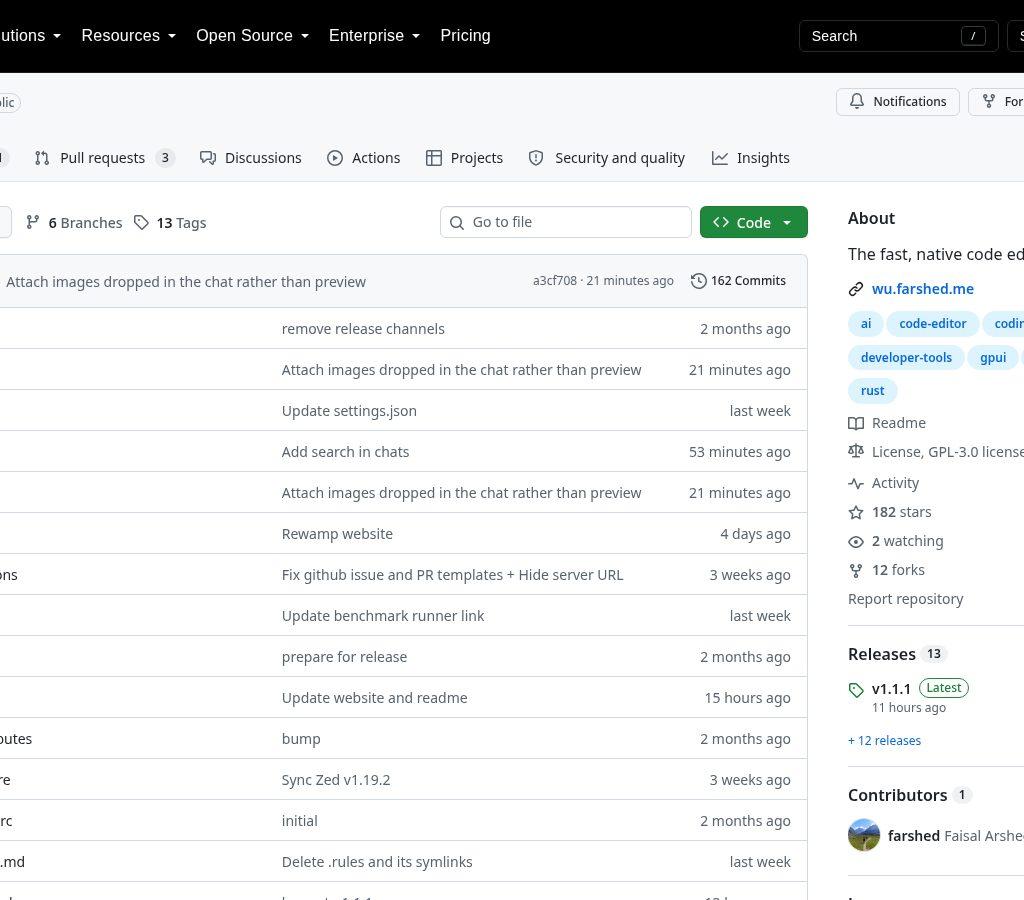
Task: Select the ai topic tag
Action: click(866, 324)
